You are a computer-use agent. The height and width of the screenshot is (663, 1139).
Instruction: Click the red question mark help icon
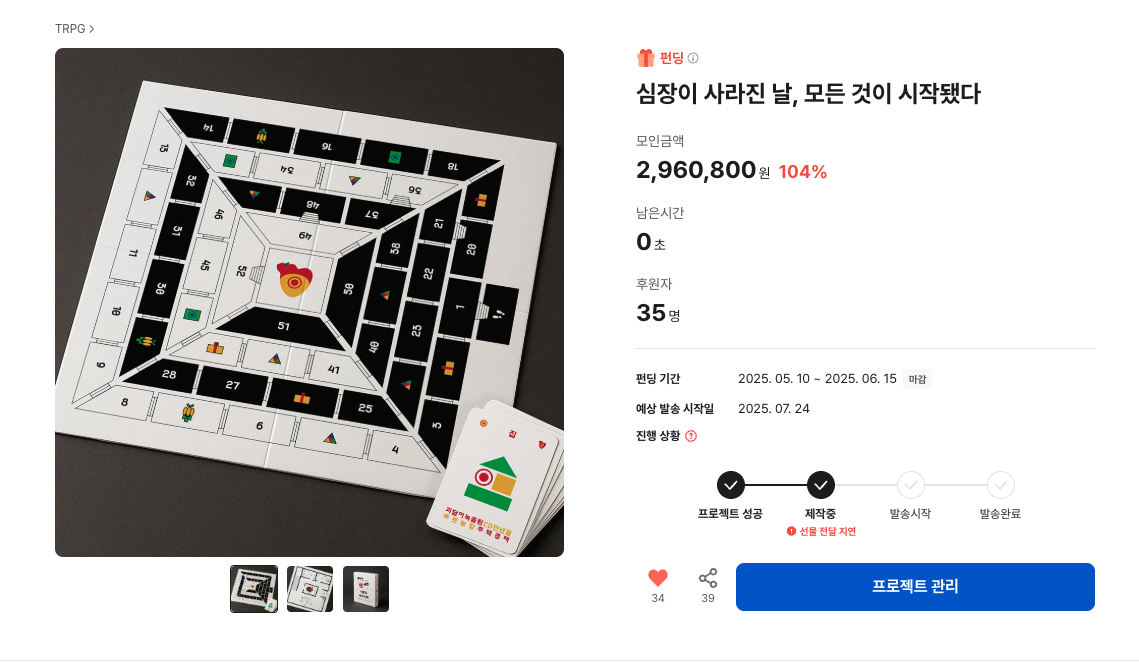click(x=691, y=436)
